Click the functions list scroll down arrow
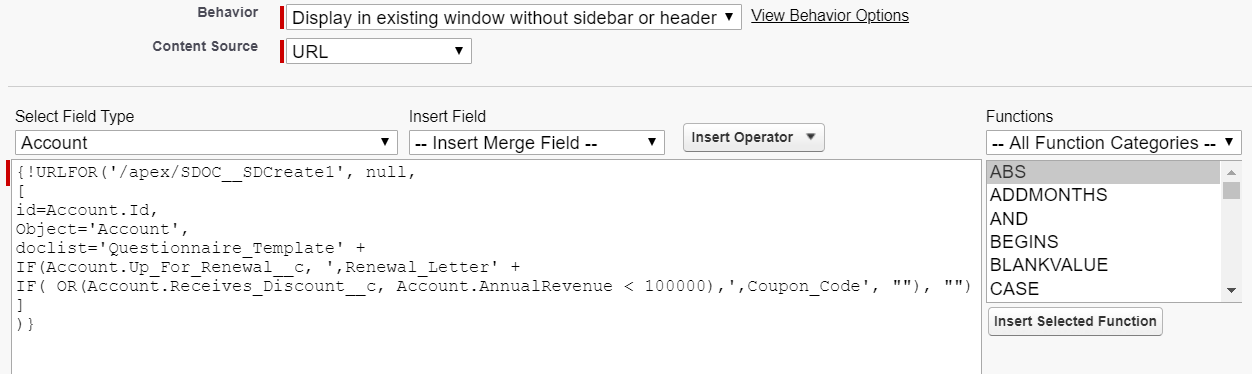The width and height of the screenshot is (1252, 374). (1231, 290)
